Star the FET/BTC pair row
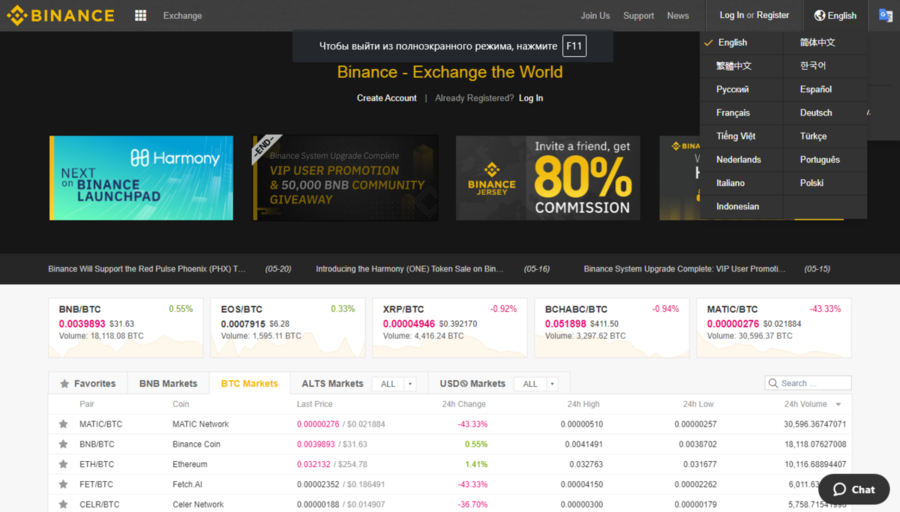 coord(64,484)
